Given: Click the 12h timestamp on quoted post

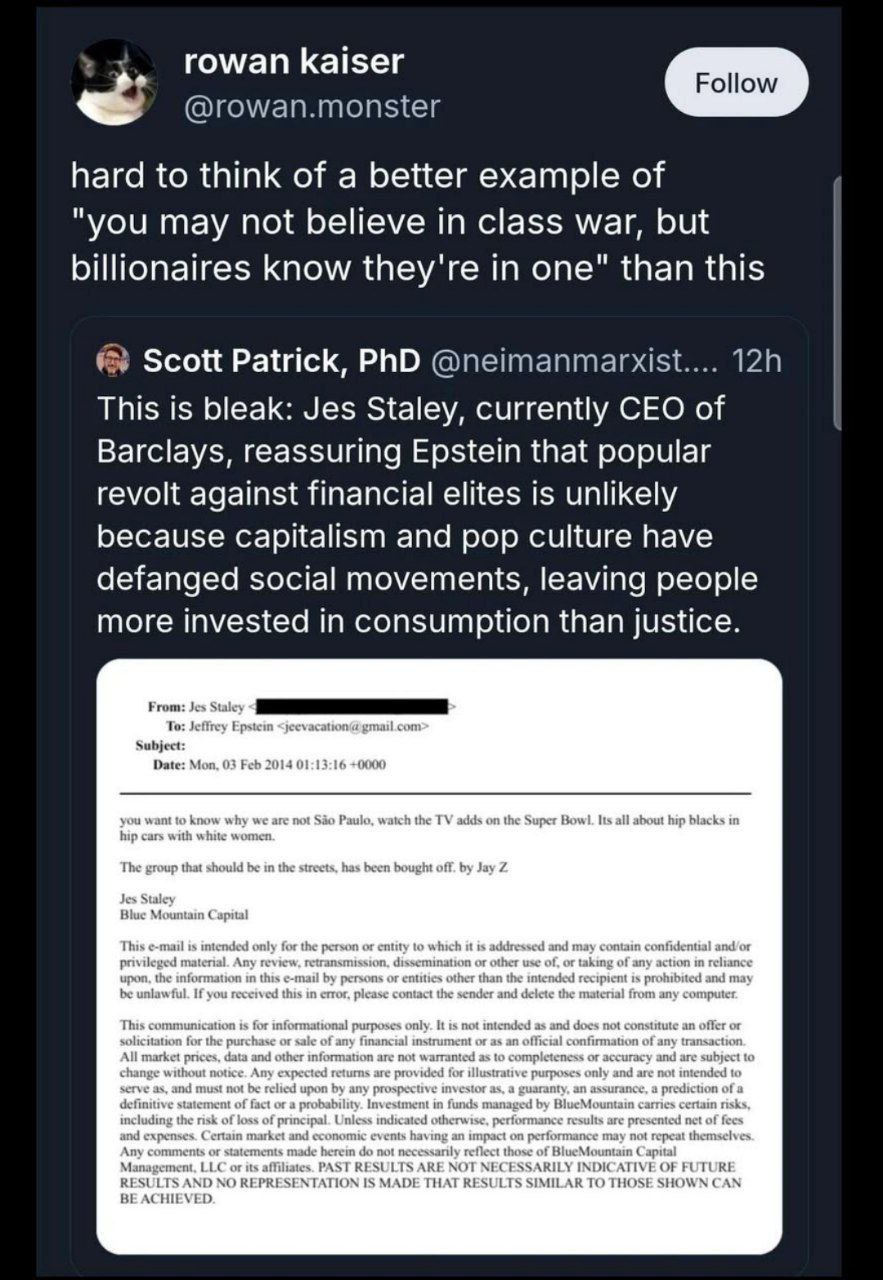Looking at the screenshot, I should 757,361.
